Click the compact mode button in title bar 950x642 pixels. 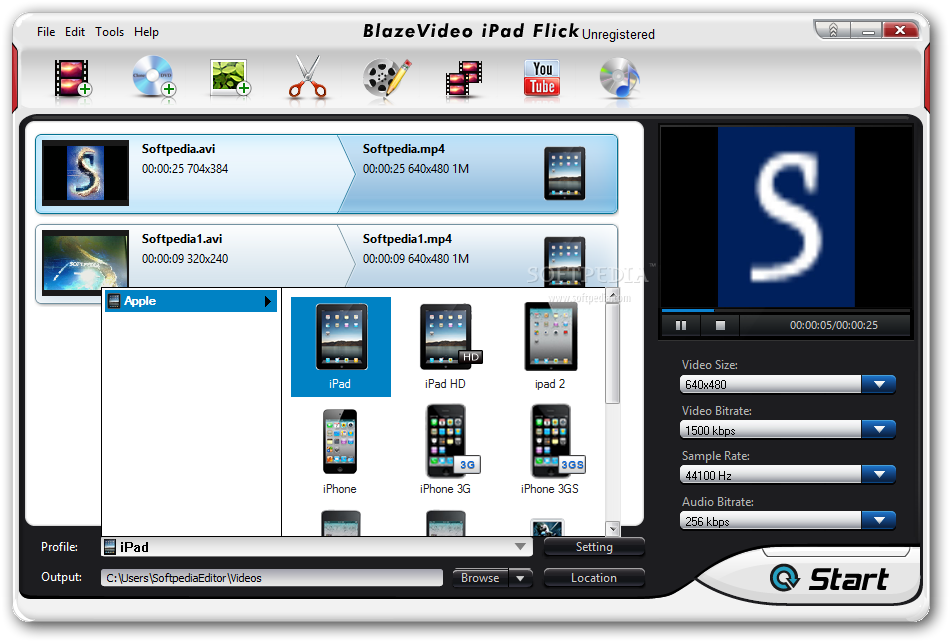point(833,30)
